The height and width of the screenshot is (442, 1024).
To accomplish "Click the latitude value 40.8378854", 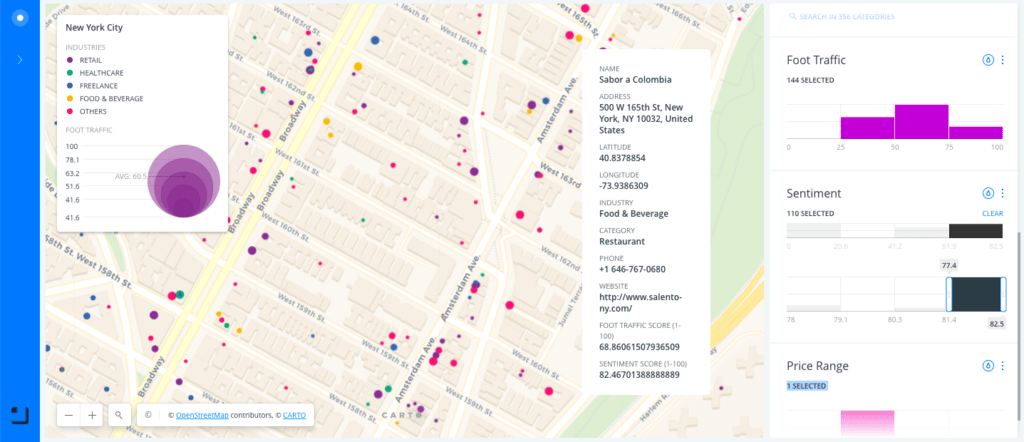I will 623,158.
